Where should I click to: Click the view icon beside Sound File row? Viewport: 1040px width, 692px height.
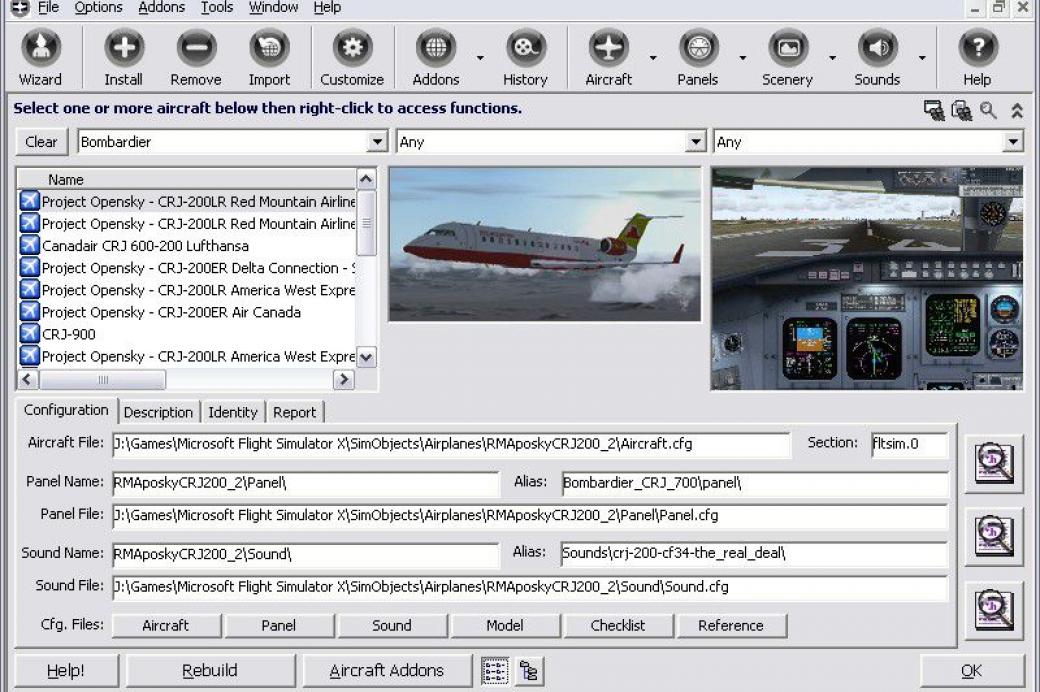pyautogui.click(x=994, y=609)
